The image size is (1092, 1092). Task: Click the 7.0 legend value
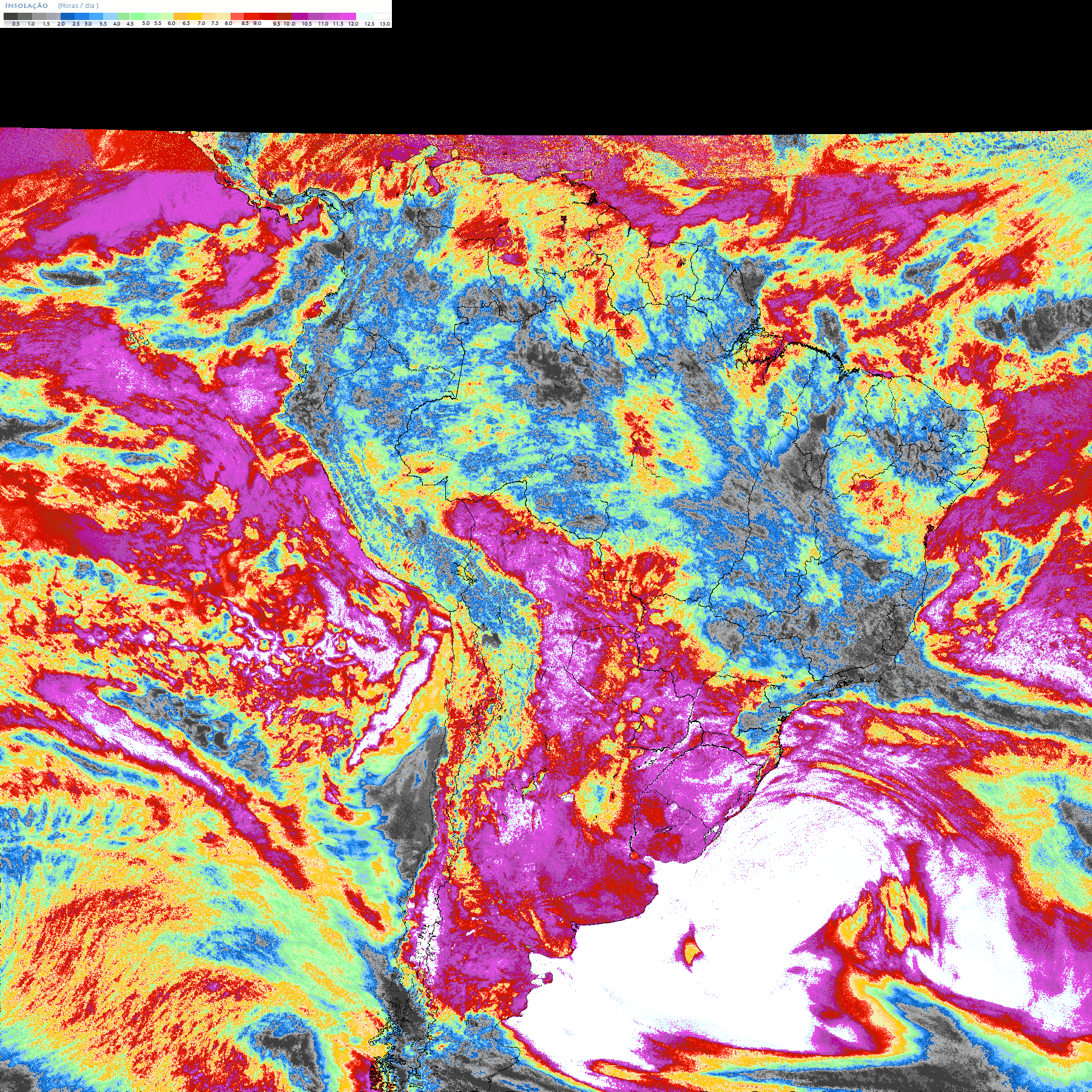point(201,23)
